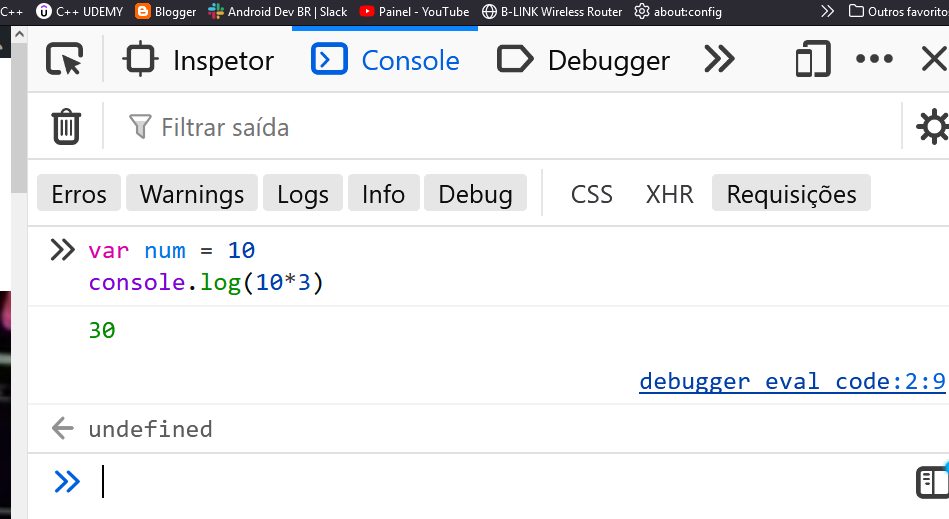This screenshot has width=949, height=519.
Task: Switch to the Console tab
Action: [x=385, y=60]
